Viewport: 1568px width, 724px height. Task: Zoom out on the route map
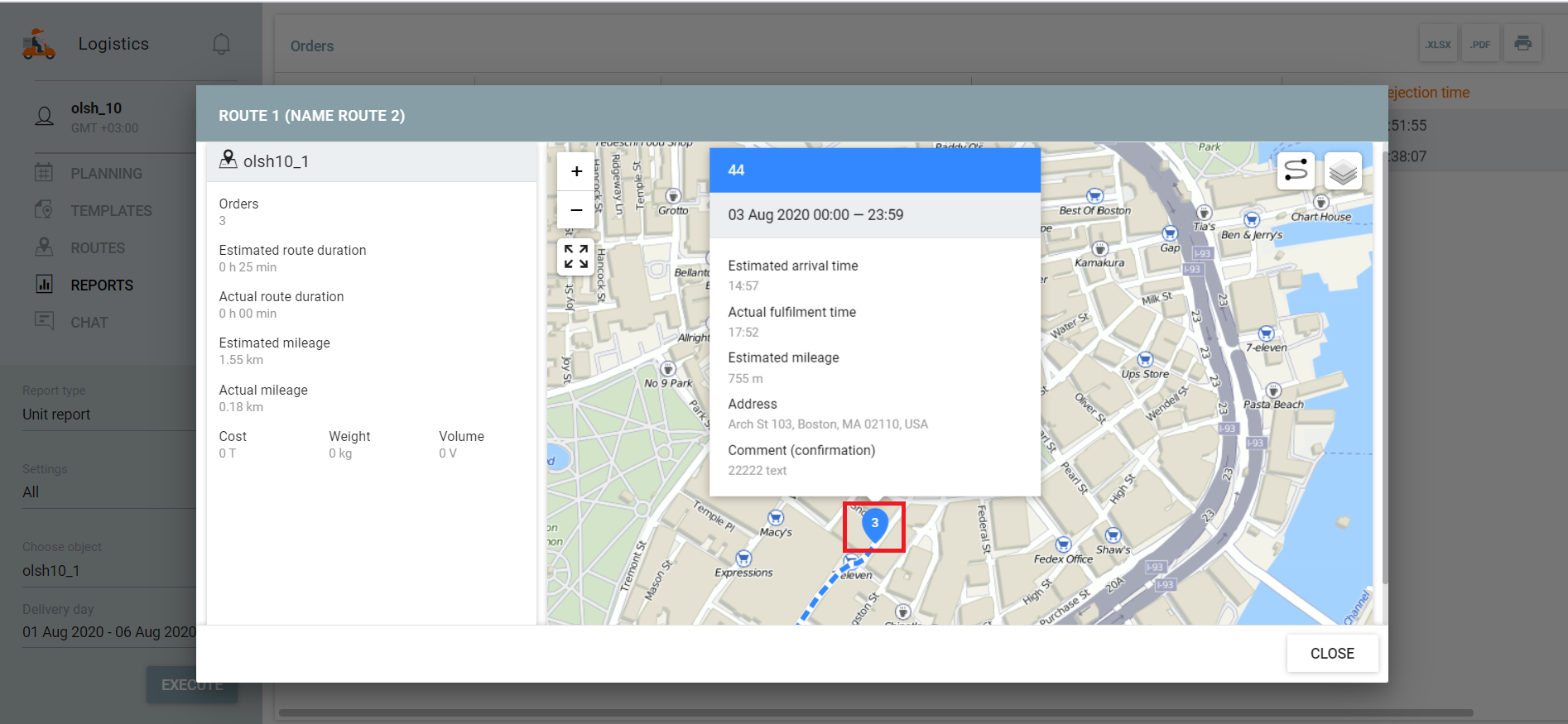(576, 210)
